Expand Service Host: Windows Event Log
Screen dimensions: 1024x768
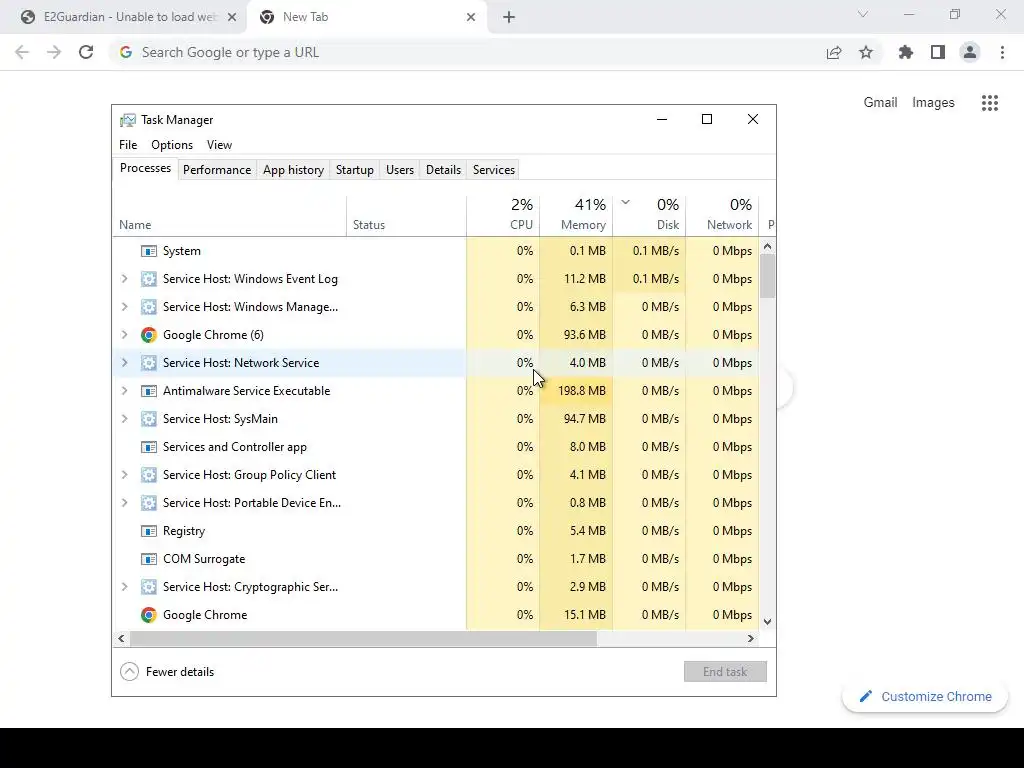click(x=124, y=279)
